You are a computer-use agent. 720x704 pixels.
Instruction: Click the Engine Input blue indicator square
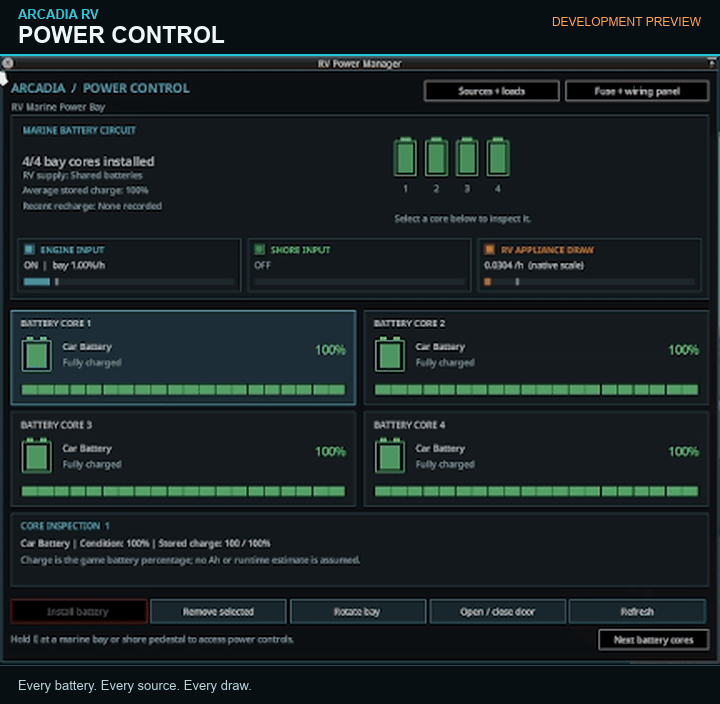click(x=29, y=249)
